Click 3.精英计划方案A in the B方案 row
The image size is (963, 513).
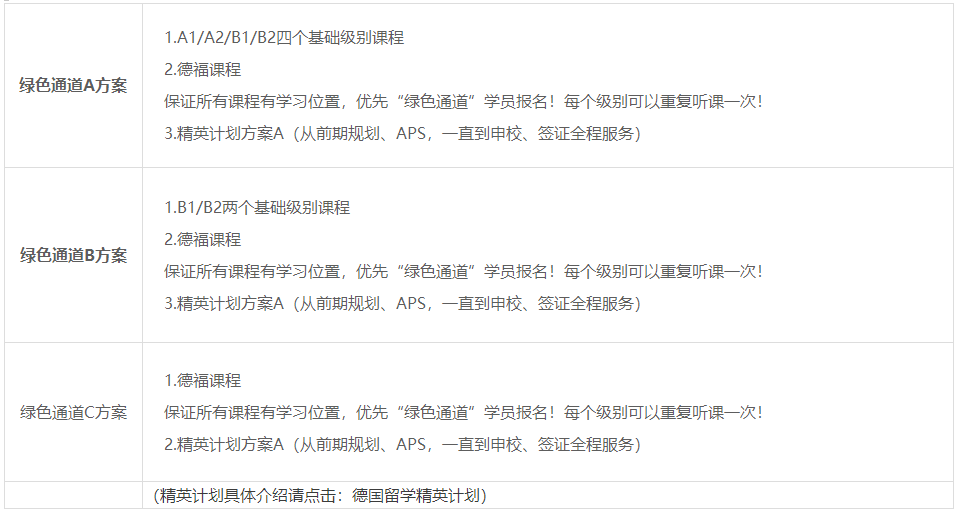click(225, 303)
